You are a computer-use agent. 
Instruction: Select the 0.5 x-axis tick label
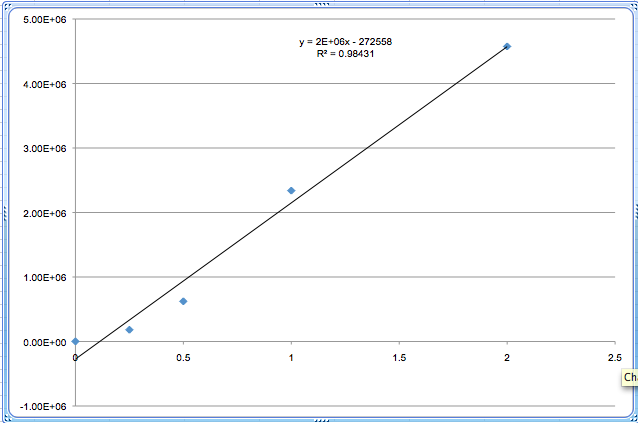[x=183, y=356]
